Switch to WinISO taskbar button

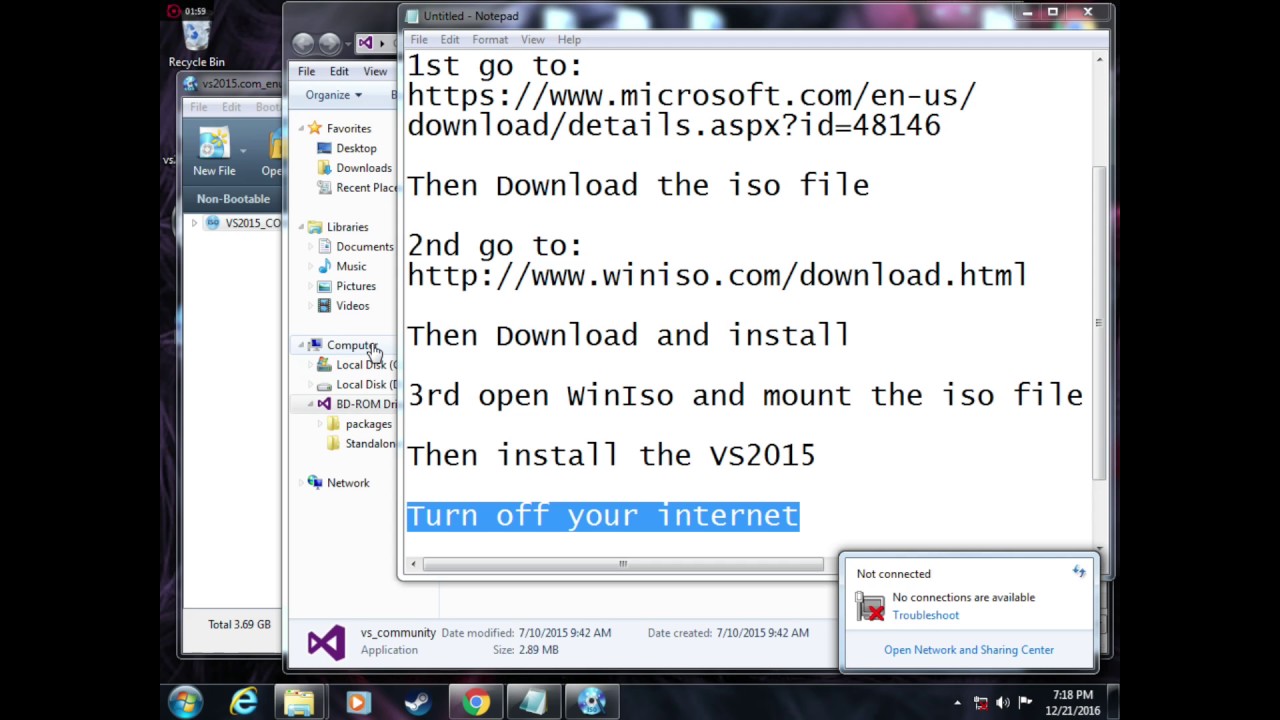click(x=592, y=702)
